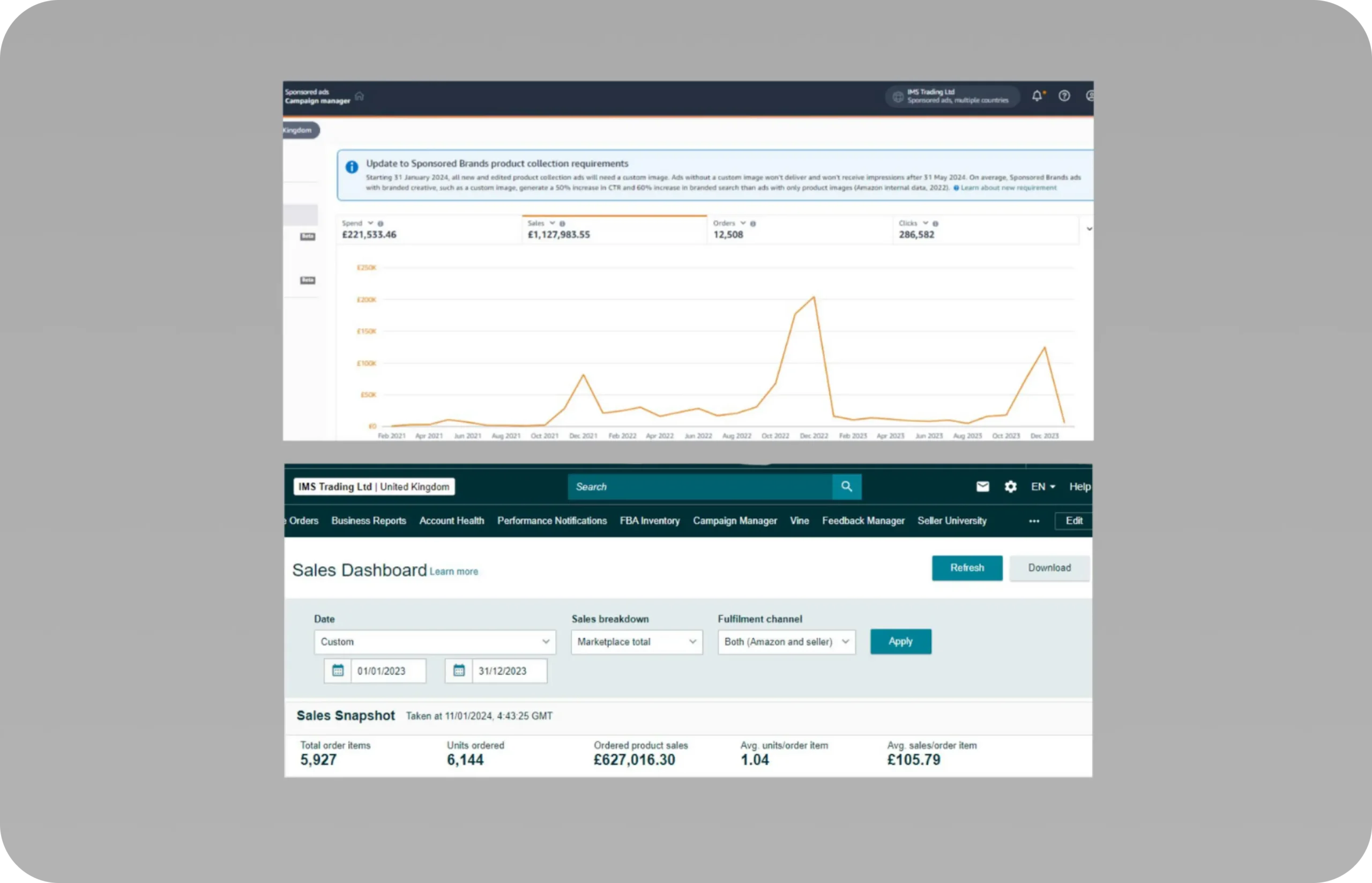
Task: Follow the Learn more link beside Sales Dashboard
Action: coord(454,571)
